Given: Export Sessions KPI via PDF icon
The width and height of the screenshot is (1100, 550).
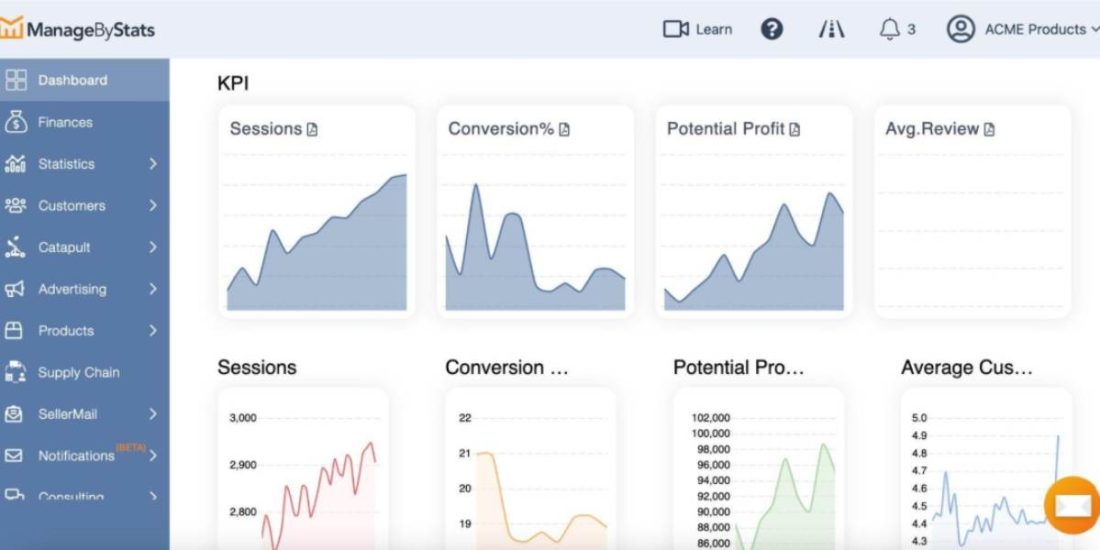Looking at the screenshot, I should 312,130.
